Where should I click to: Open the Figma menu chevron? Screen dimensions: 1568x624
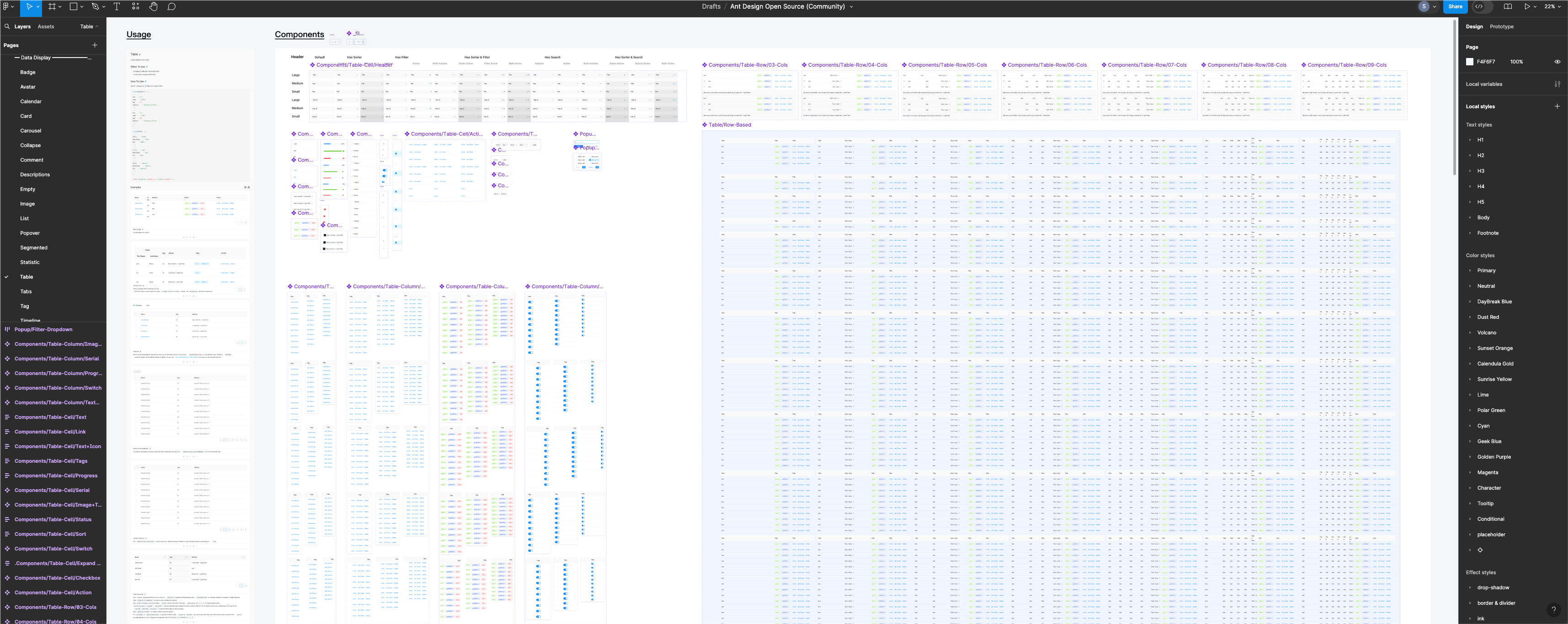[x=13, y=7]
